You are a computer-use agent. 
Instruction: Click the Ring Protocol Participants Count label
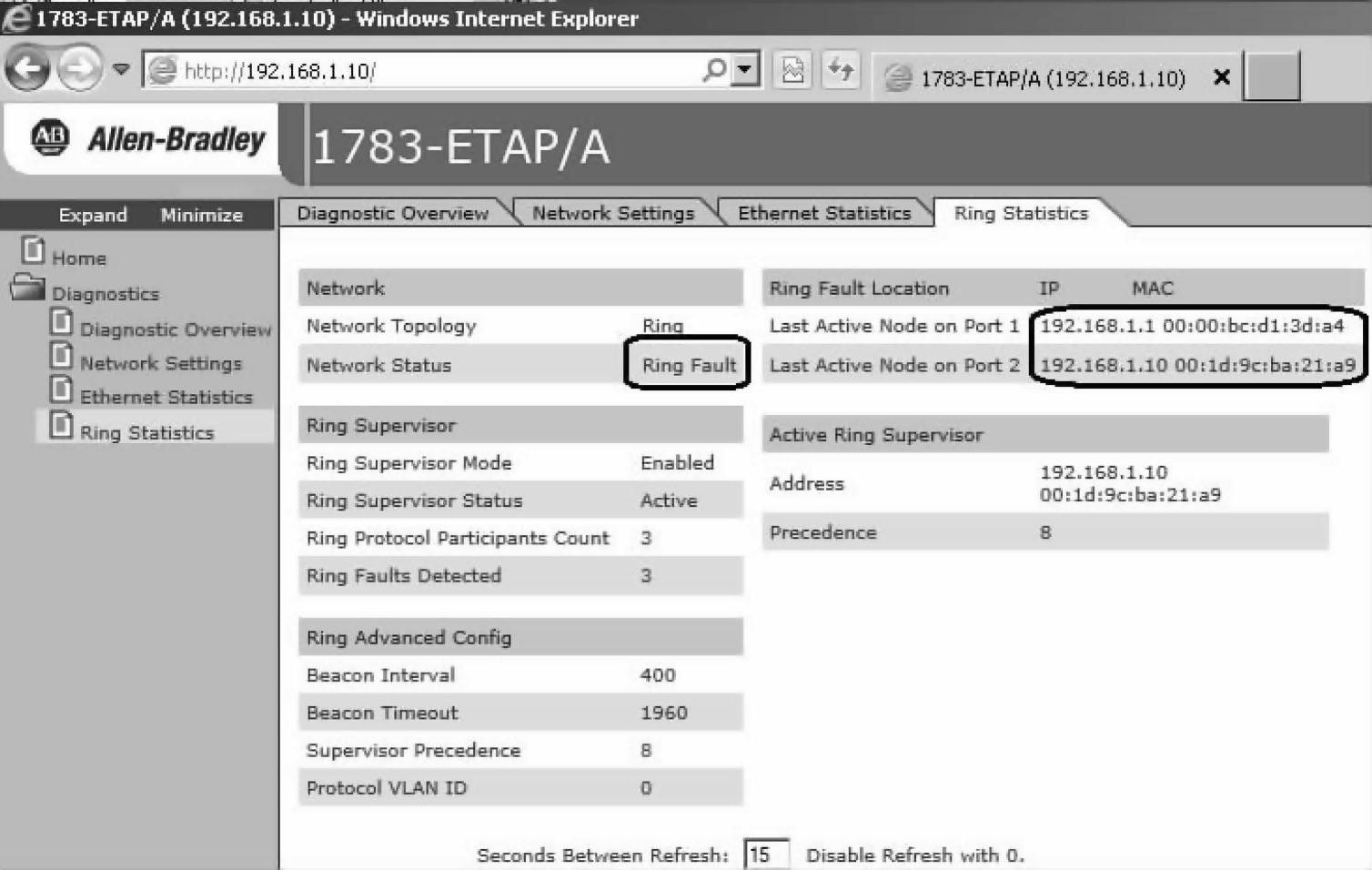coord(458,538)
